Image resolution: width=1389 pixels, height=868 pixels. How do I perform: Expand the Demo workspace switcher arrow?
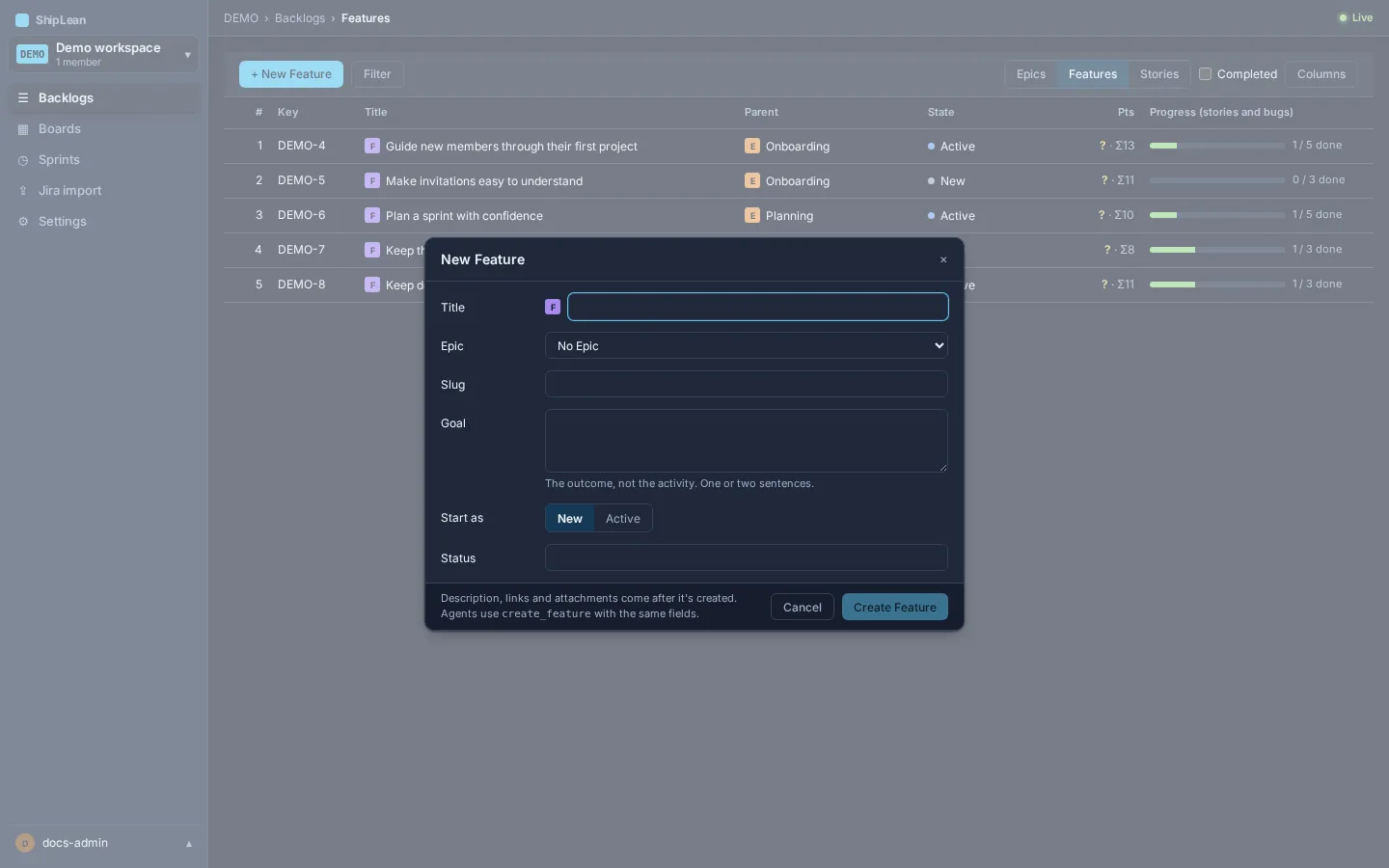coord(187,55)
